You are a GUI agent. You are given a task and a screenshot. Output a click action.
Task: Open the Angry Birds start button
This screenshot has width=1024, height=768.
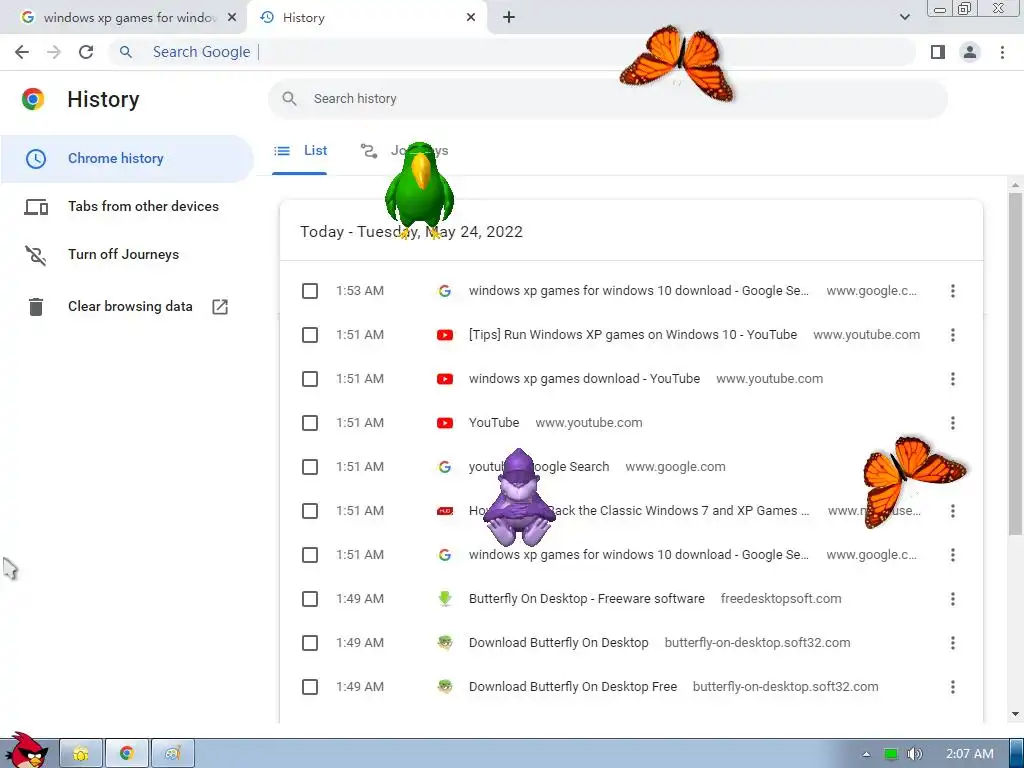click(x=26, y=751)
